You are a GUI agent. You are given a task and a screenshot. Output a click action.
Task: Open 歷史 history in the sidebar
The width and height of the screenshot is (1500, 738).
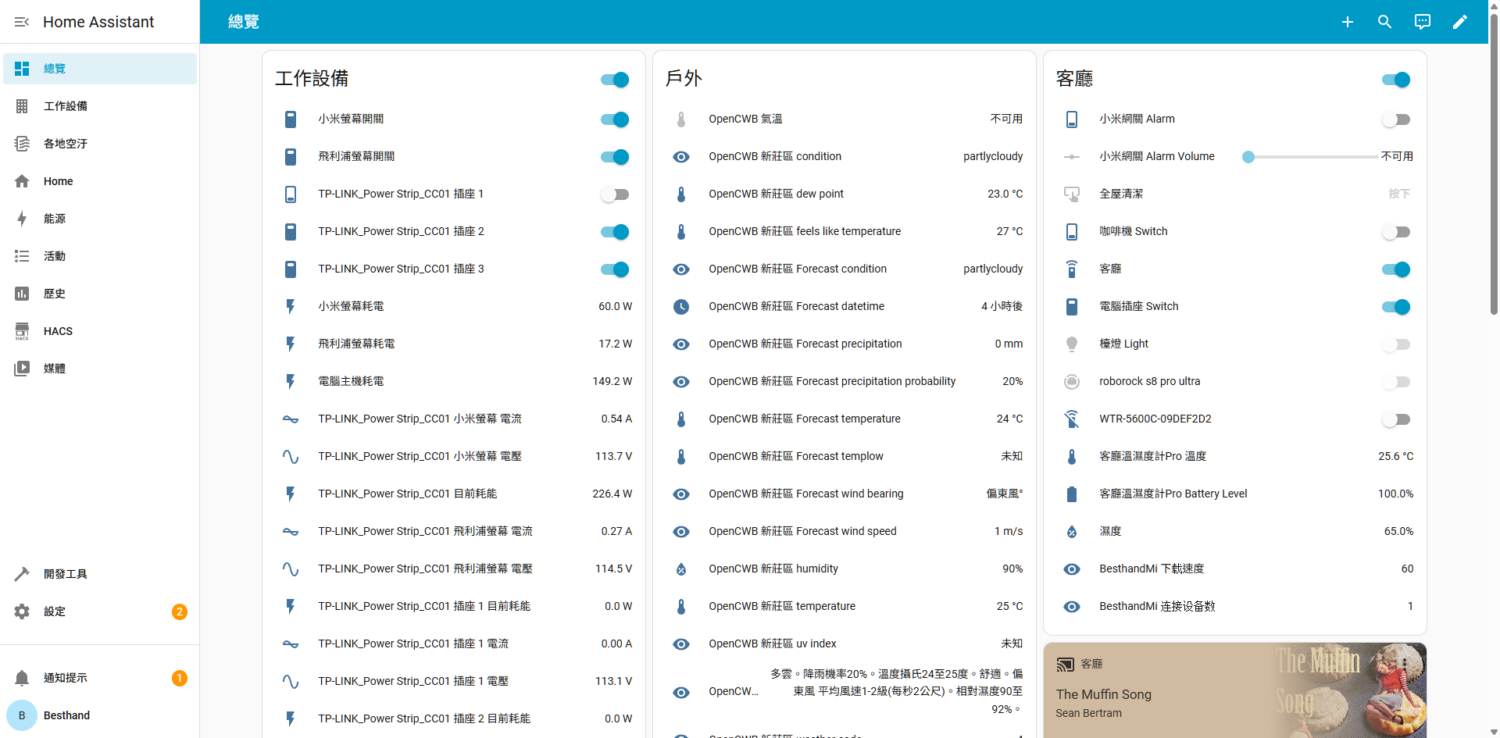tap(100, 294)
